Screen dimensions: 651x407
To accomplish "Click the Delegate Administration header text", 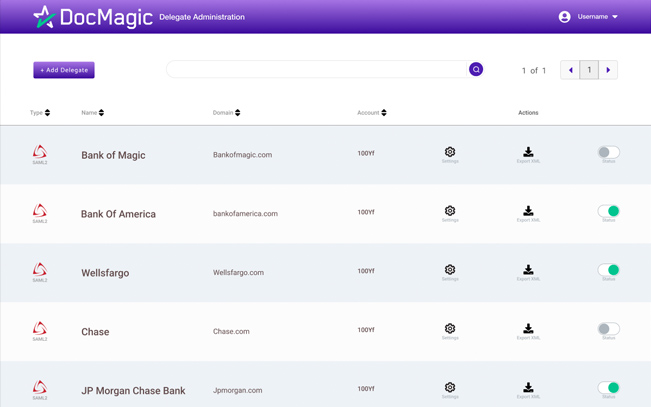I will click(x=202, y=17).
